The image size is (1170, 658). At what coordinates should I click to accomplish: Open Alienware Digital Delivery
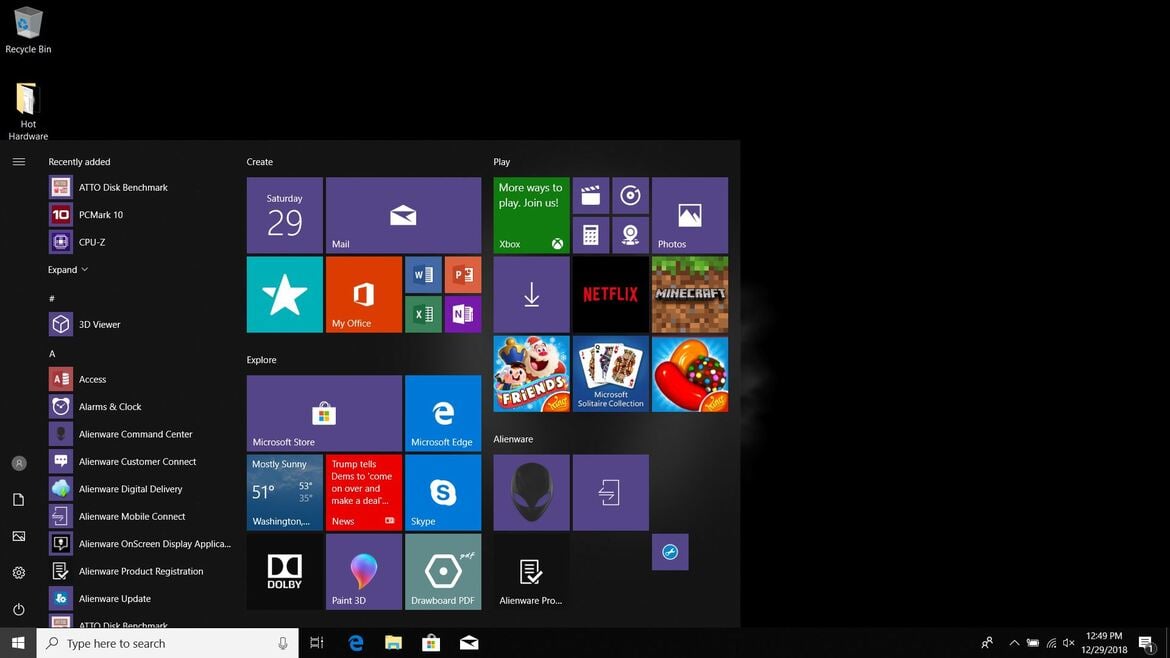click(x=140, y=489)
